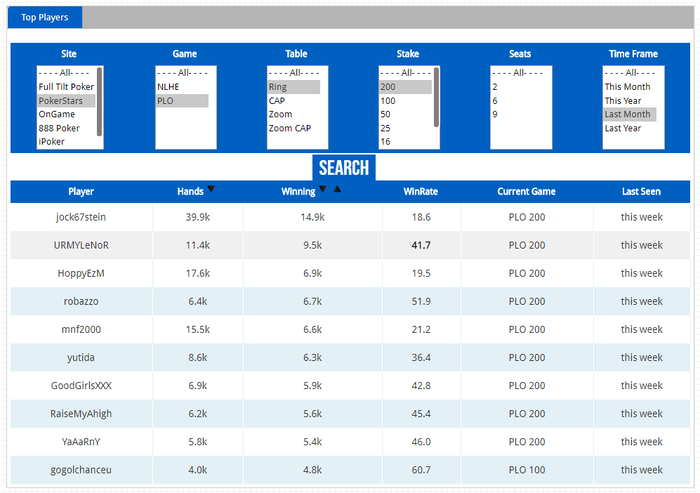Click Hands value 17.6k
Screen dimensions: 700x493
point(198,273)
